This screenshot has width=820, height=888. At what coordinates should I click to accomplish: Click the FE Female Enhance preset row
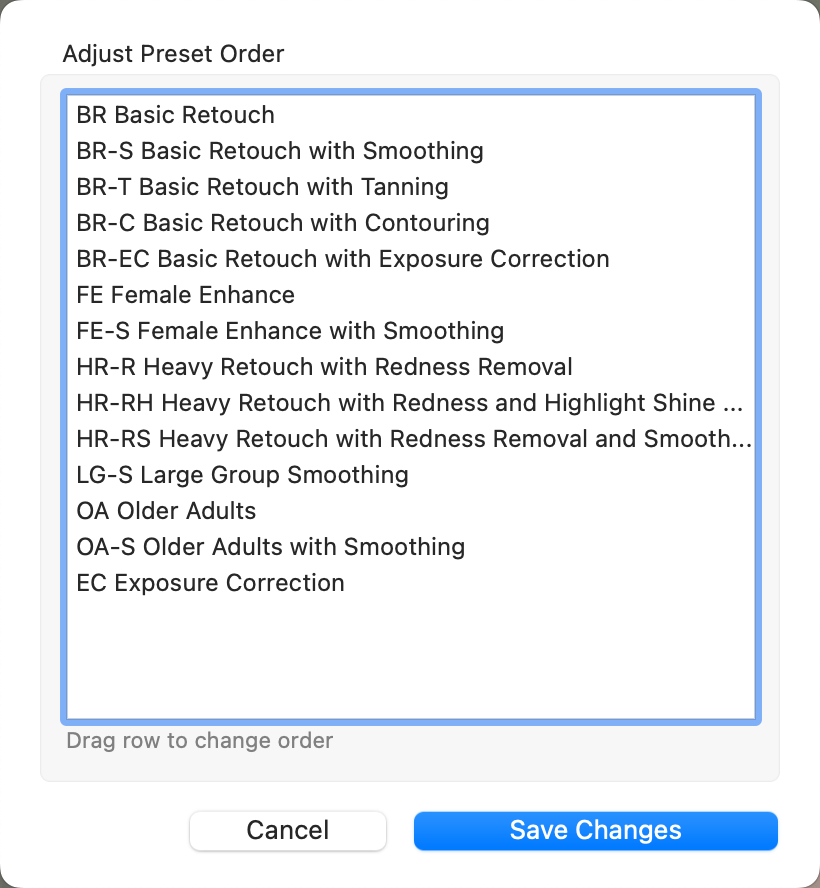[185, 295]
